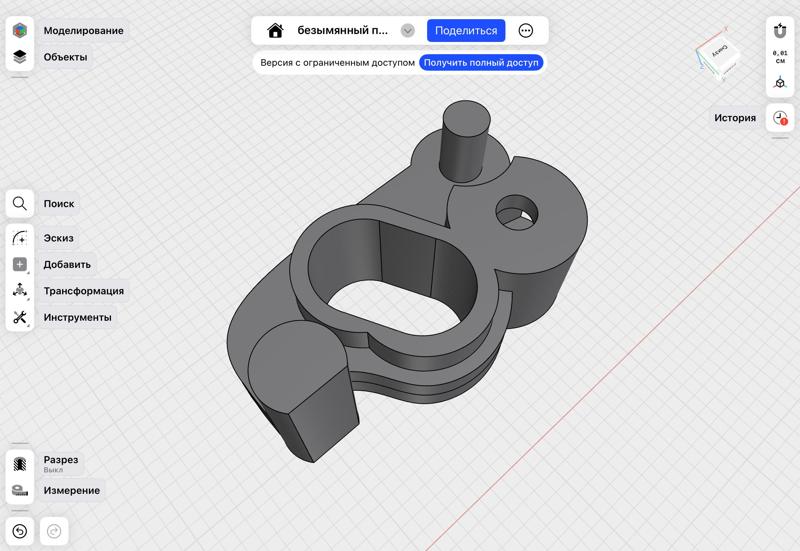The width and height of the screenshot is (800, 551).
Task: Select the round hole in the model
Action: 517,212
